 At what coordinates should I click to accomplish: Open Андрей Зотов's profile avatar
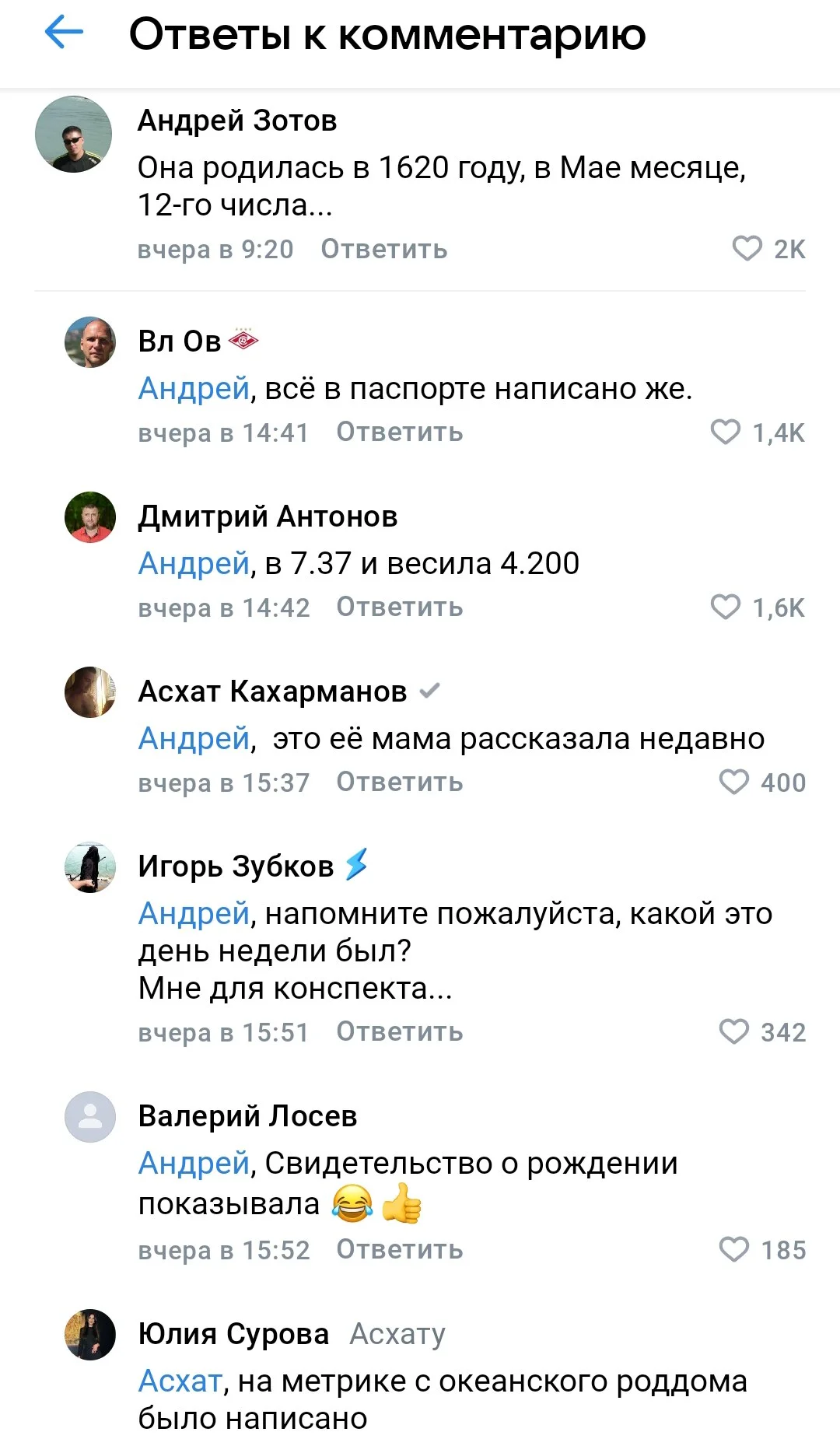(74, 134)
